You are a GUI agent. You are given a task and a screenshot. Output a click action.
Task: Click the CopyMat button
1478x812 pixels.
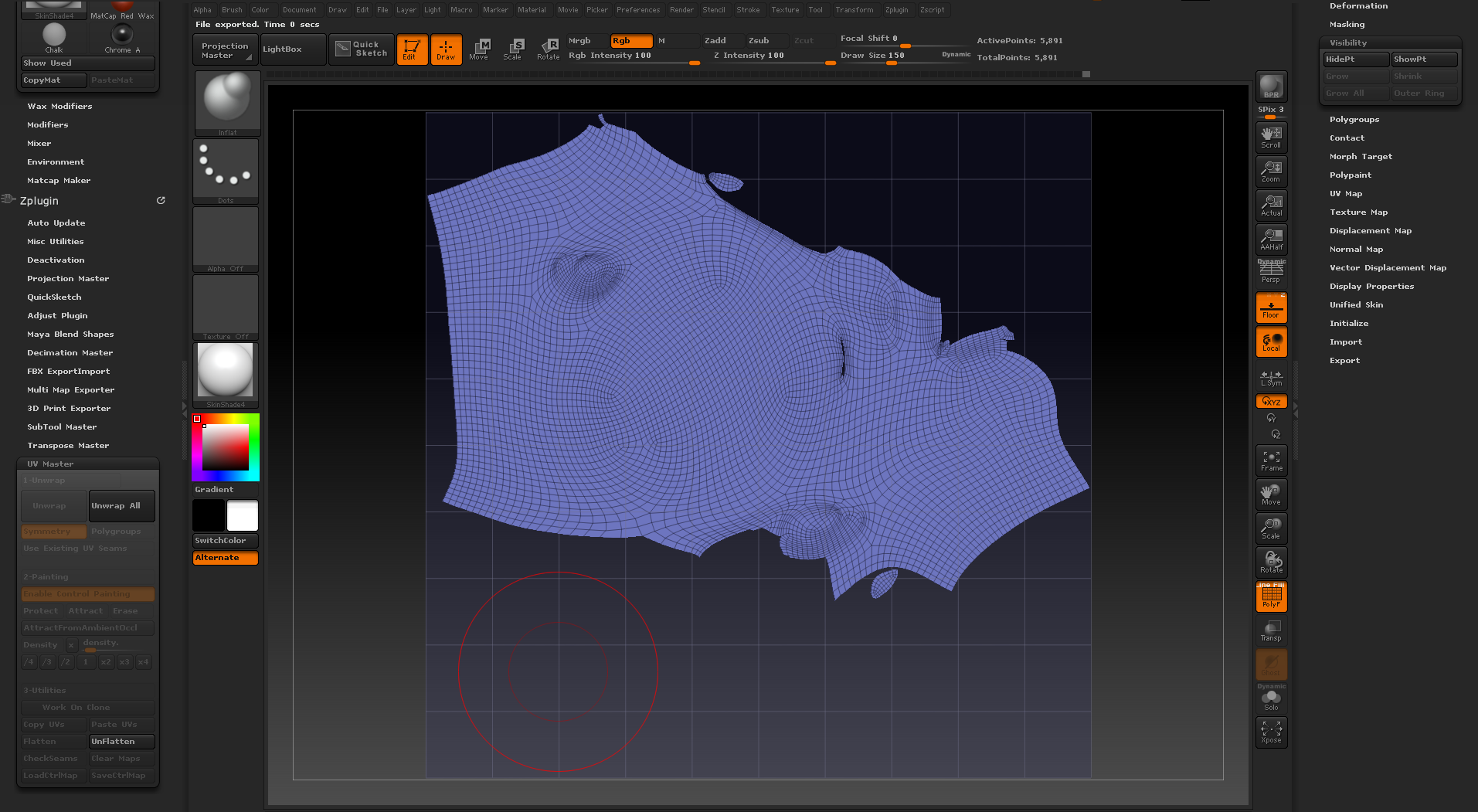[x=53, y=80]
